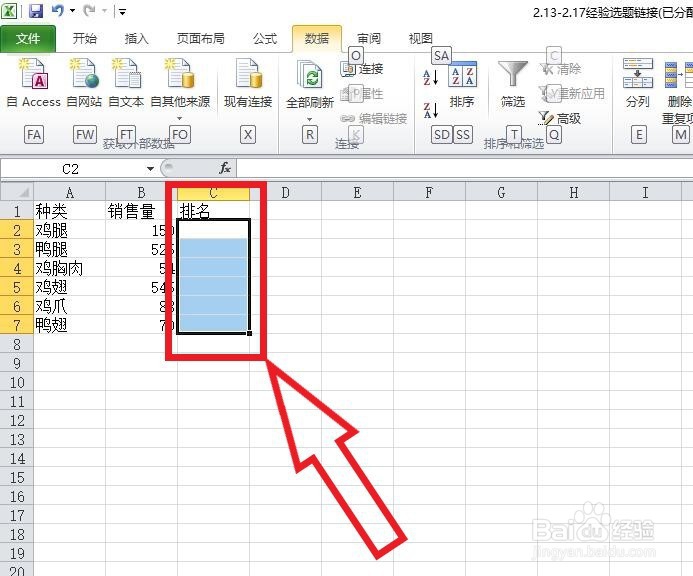The width and height of the screenshot is (693, 576).
Task: Select row 19 header
Action: 17,553
